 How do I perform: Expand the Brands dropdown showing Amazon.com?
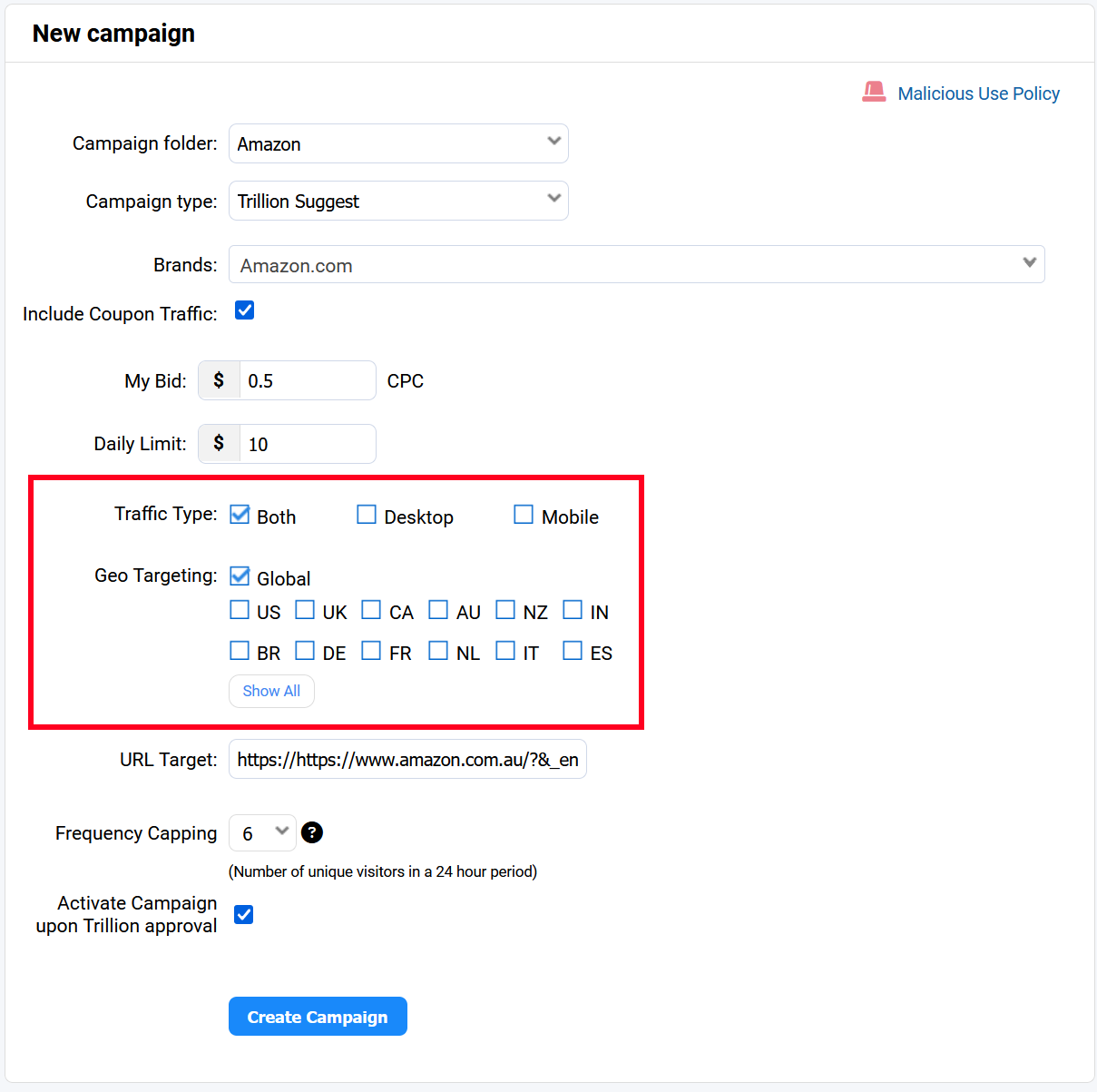(x=636, y=264)
